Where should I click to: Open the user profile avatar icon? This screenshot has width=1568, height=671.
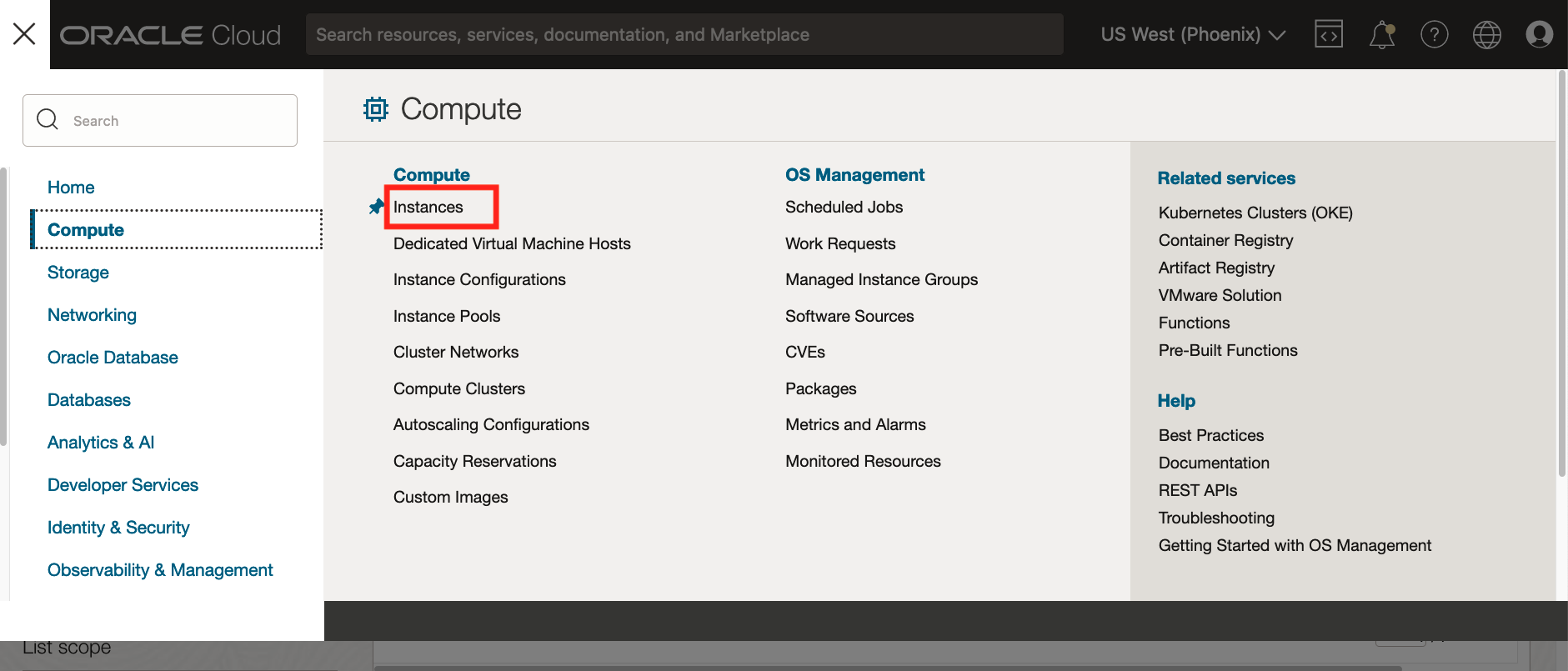point(1540,34)
